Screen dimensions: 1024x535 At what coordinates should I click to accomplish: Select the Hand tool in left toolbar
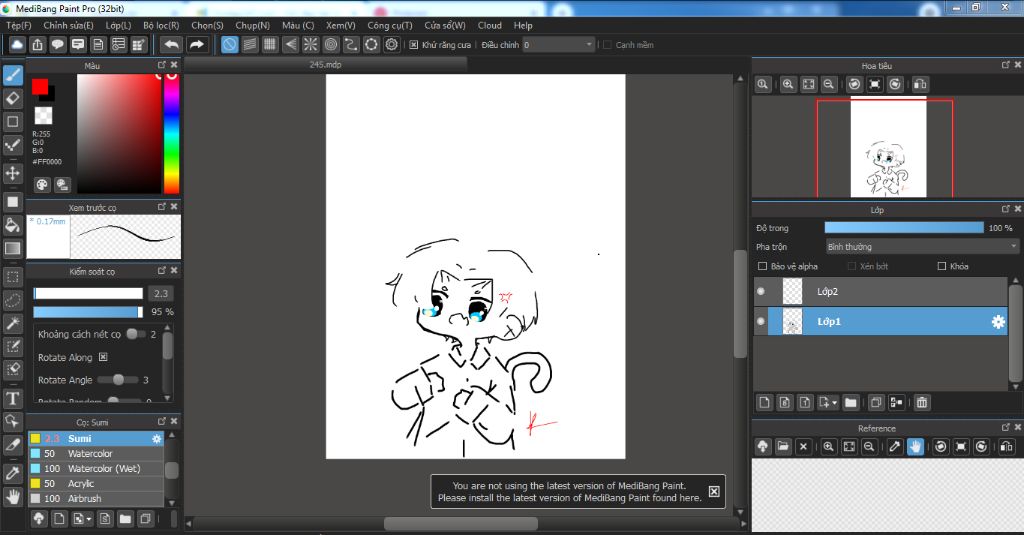[12, 496]
